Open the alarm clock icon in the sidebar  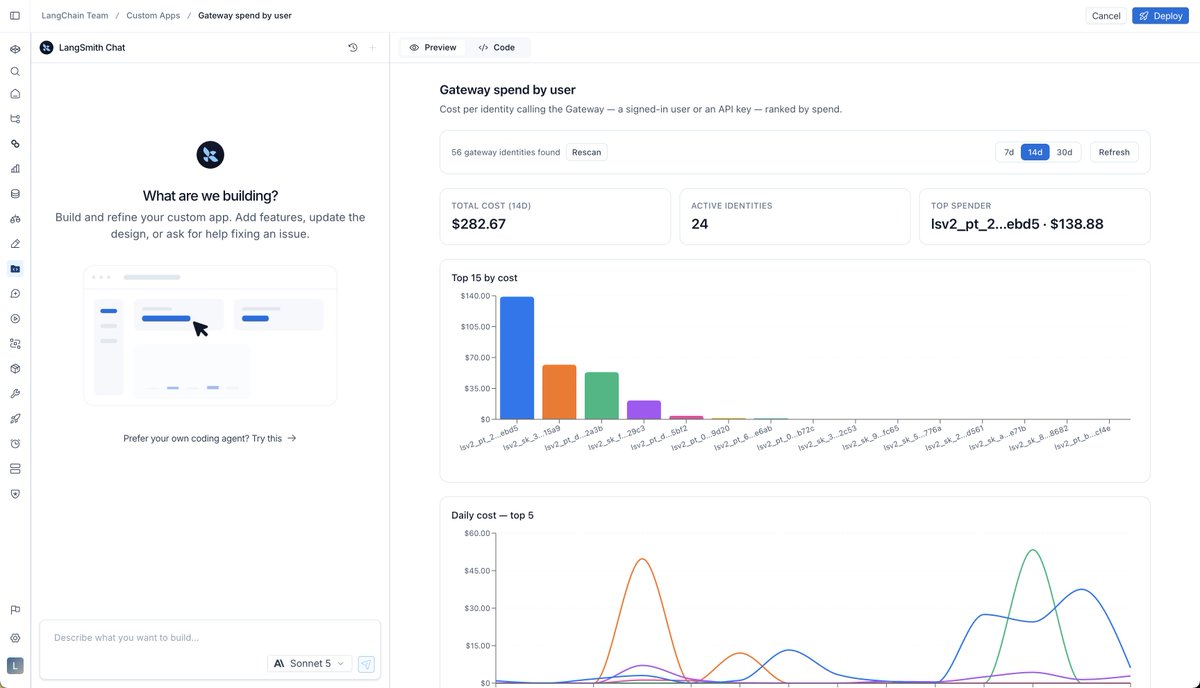pyautogui.click(x=15, y=444)
